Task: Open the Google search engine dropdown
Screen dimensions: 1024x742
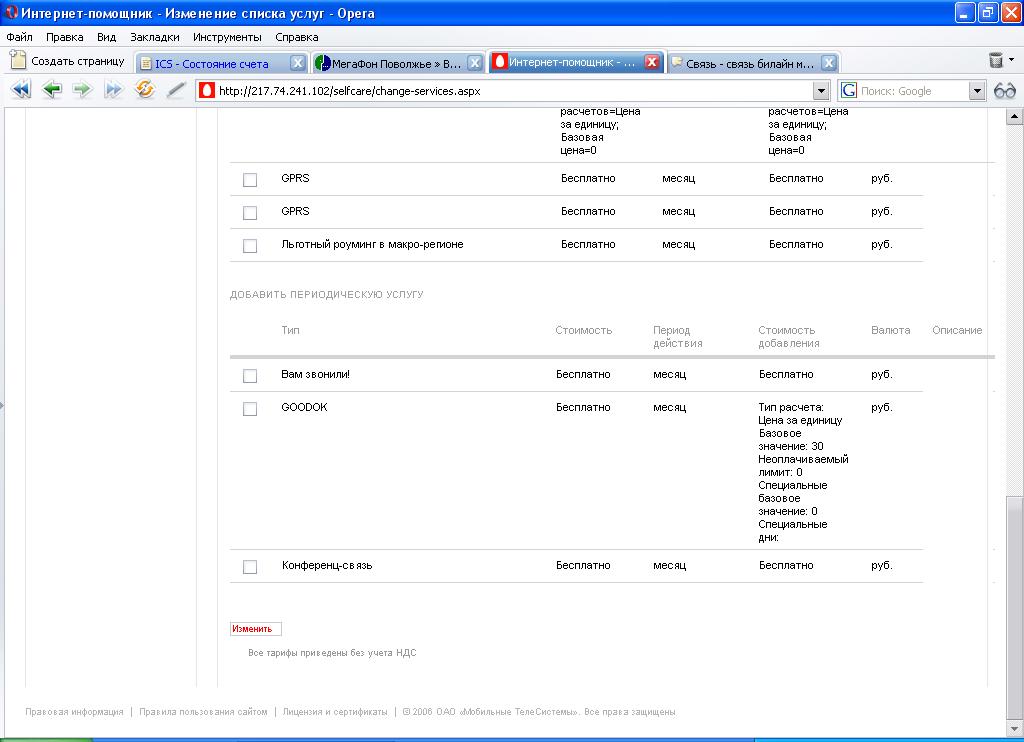Action: (977, 91)
